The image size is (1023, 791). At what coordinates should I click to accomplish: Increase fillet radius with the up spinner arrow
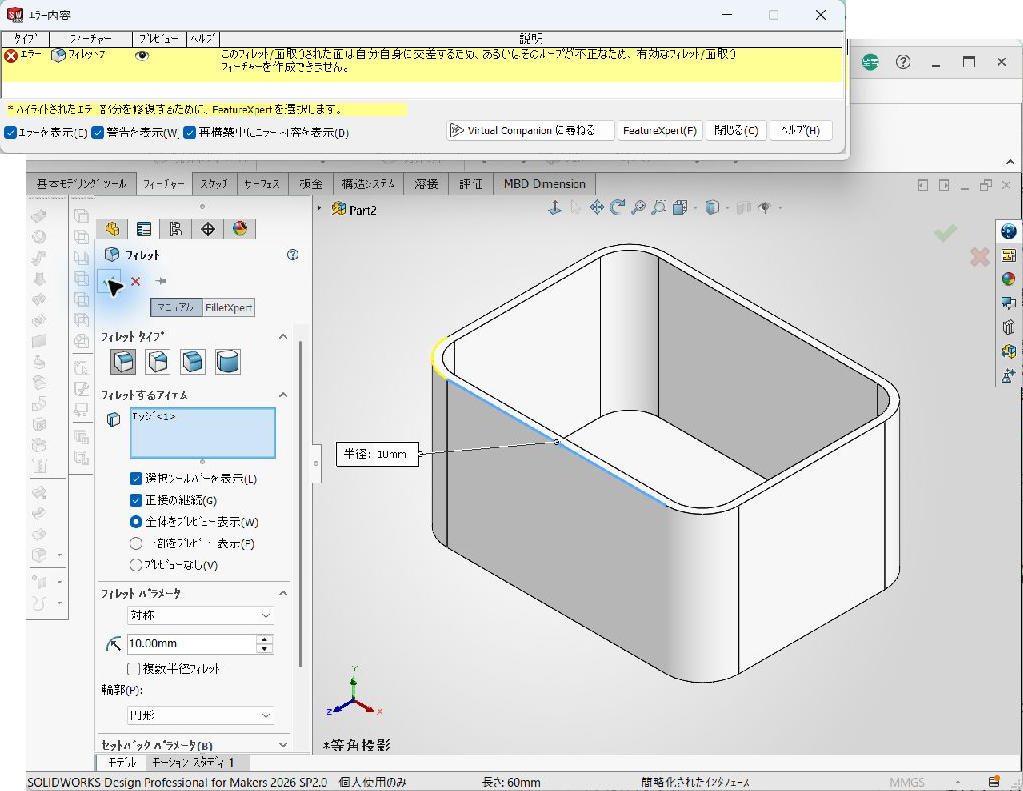264,640
